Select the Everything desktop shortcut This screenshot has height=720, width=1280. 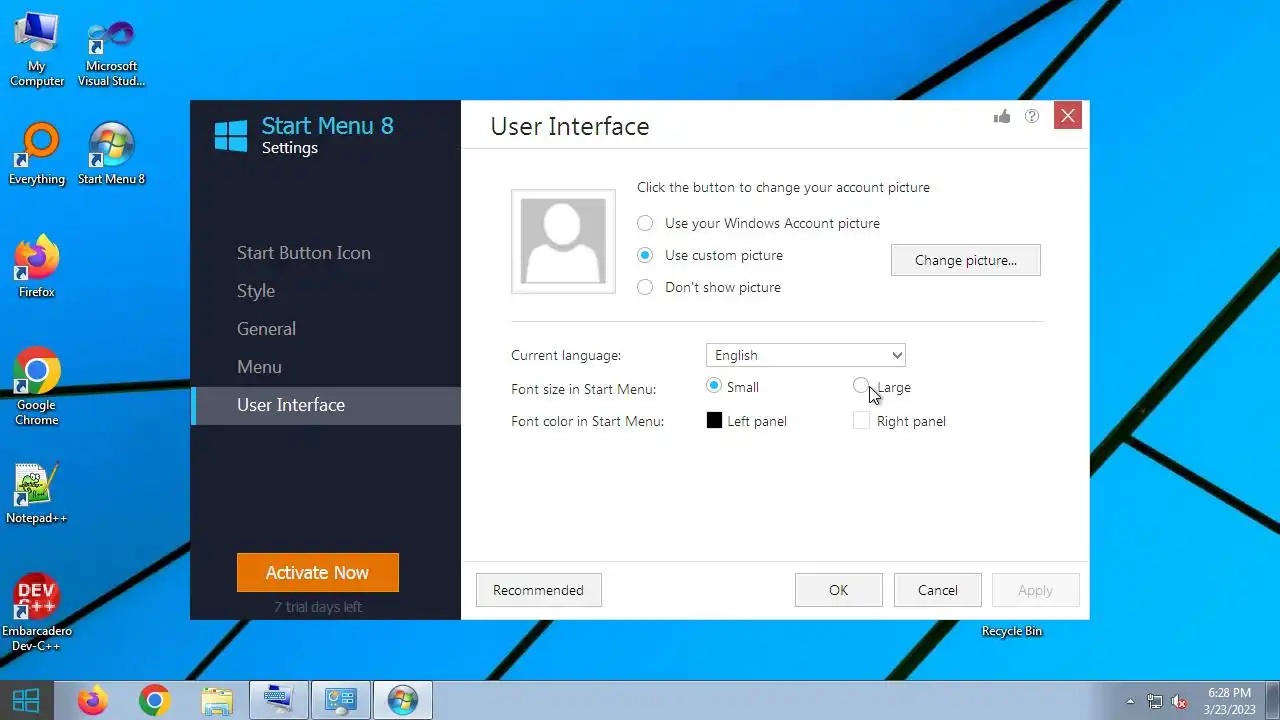pos(37,153)
